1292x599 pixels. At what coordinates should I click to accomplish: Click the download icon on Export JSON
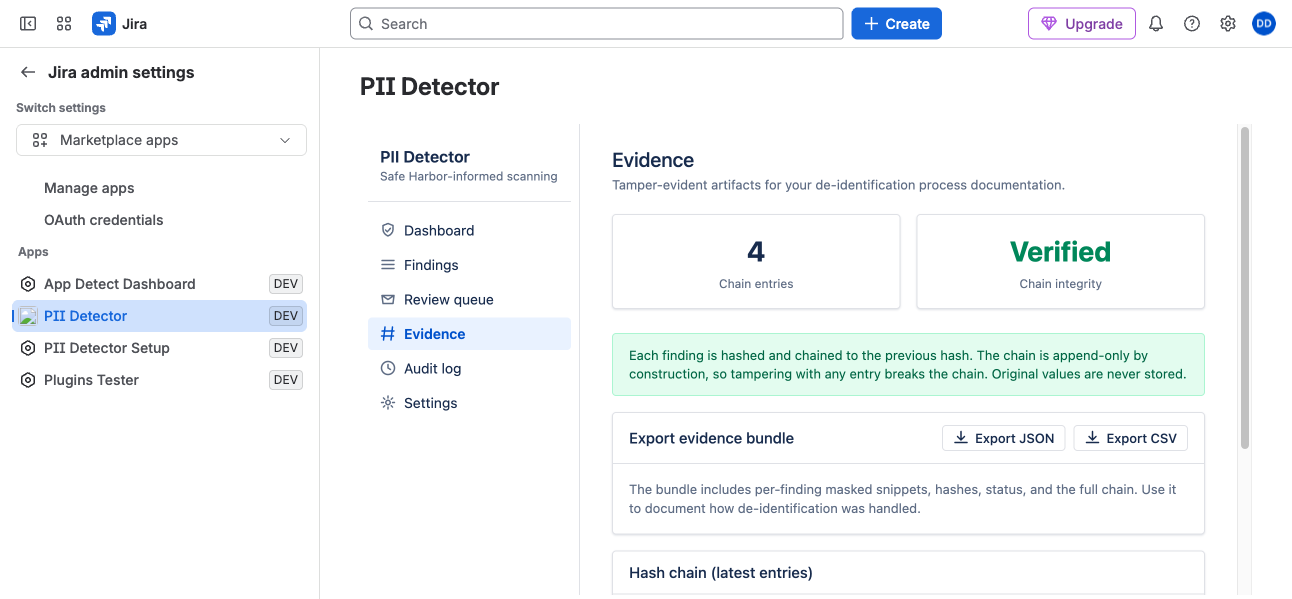tap(961, 438)
